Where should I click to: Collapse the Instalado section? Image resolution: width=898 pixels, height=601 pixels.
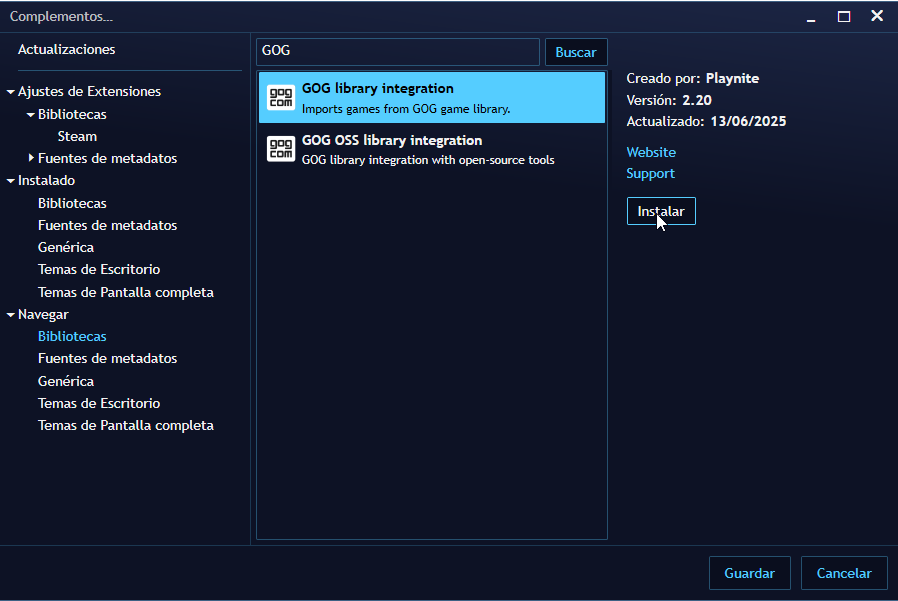click(x=11, y=180)
